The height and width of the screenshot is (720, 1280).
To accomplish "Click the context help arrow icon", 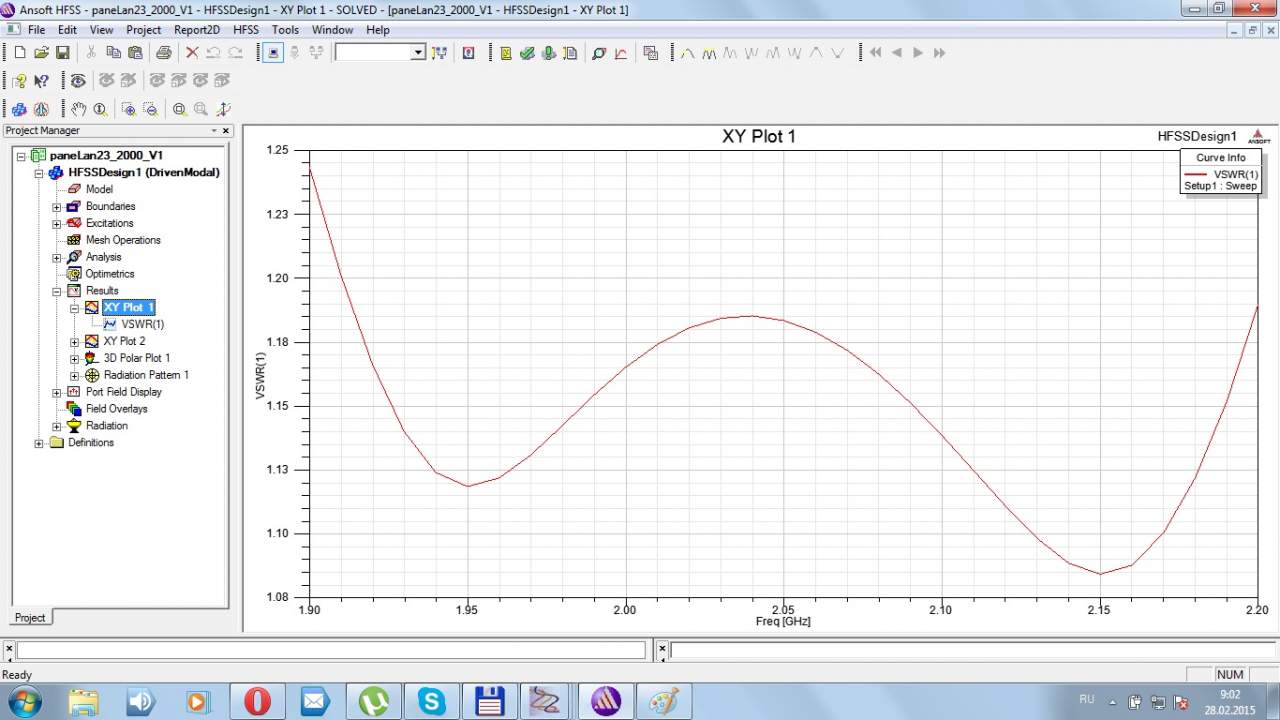I will [x=41, y=81].
